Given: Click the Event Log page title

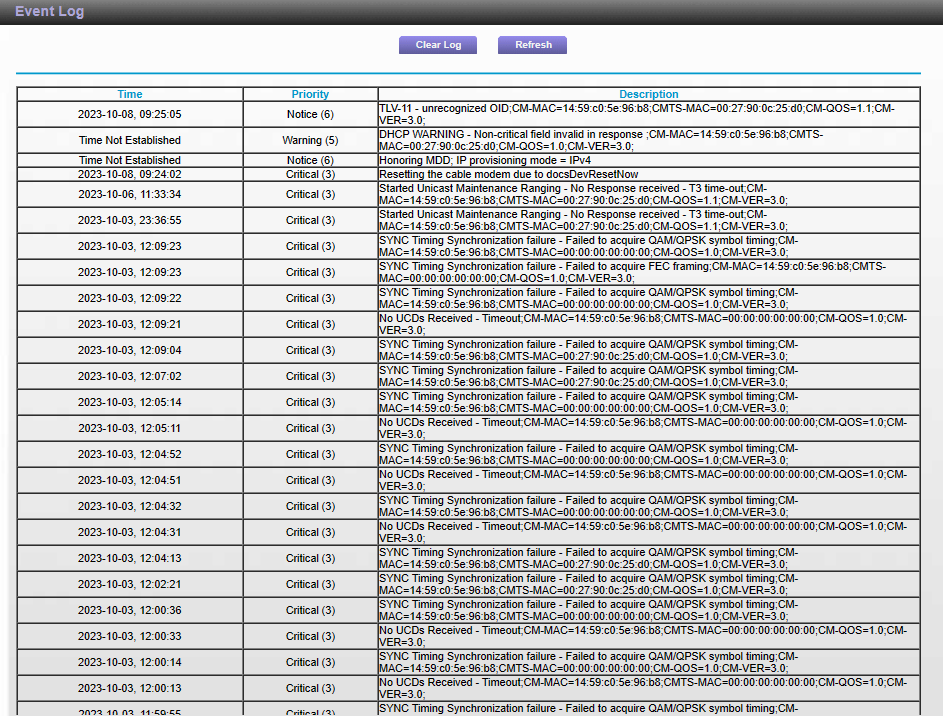Looking at the screenshot, I should (x=50, y=12).
